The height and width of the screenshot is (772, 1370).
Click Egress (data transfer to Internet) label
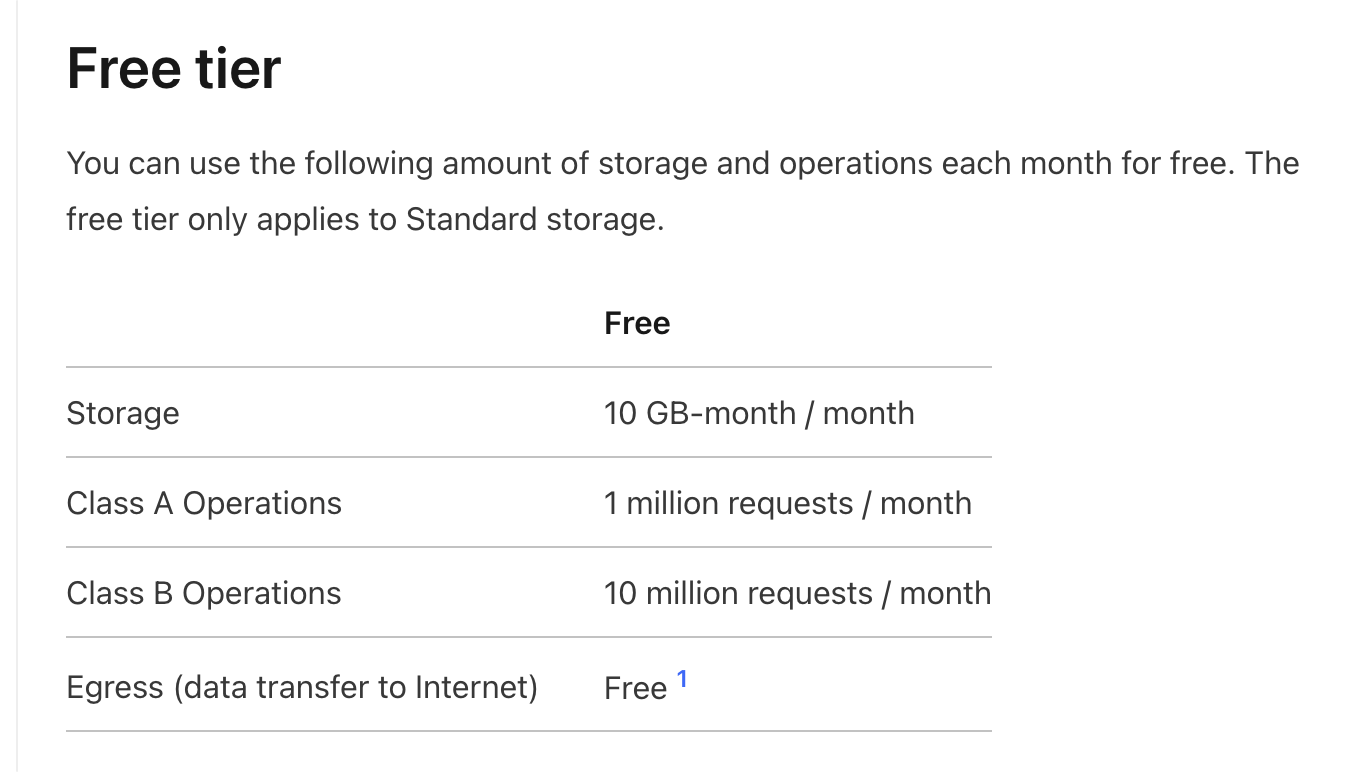[x=302, y=688]
